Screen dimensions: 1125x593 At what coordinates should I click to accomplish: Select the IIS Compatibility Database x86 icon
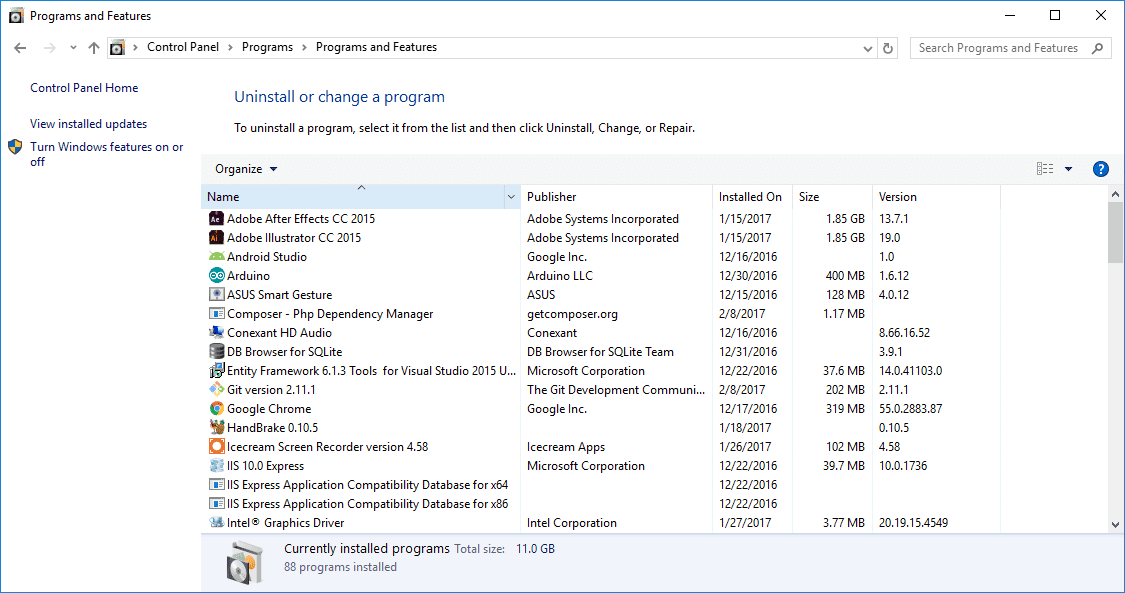tap(216, 503)
